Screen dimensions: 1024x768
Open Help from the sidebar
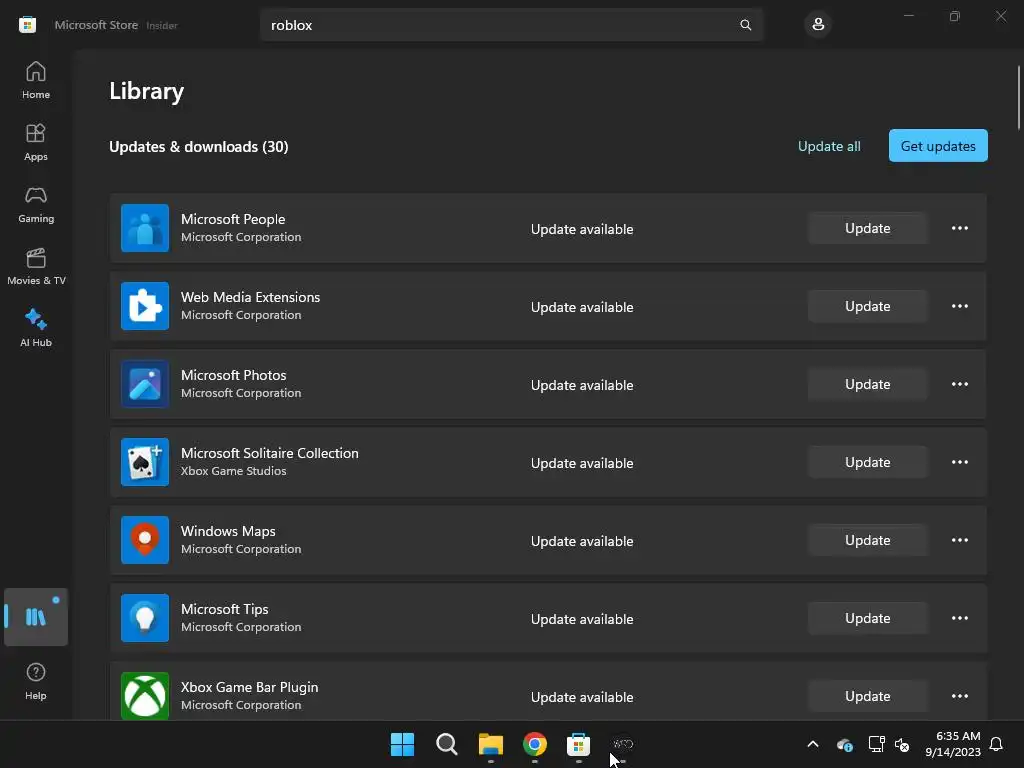click(x=36, y=681)
